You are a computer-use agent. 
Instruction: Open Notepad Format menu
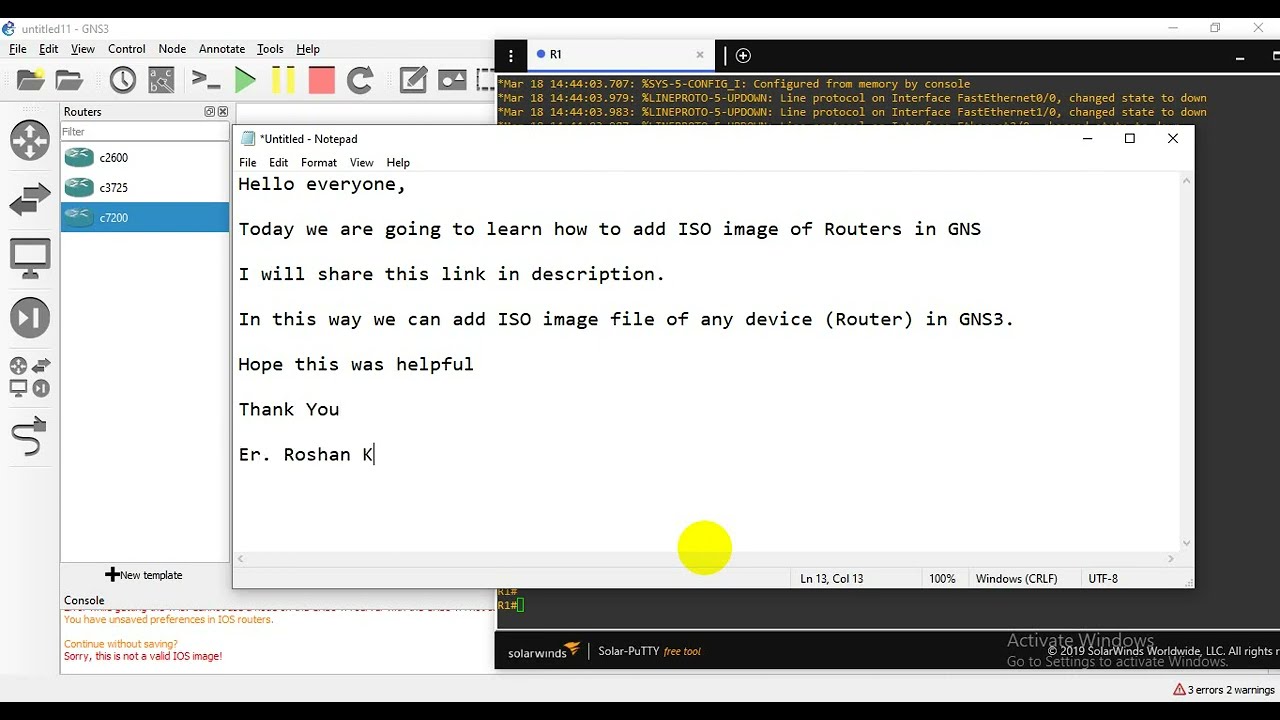coord(319,163)
